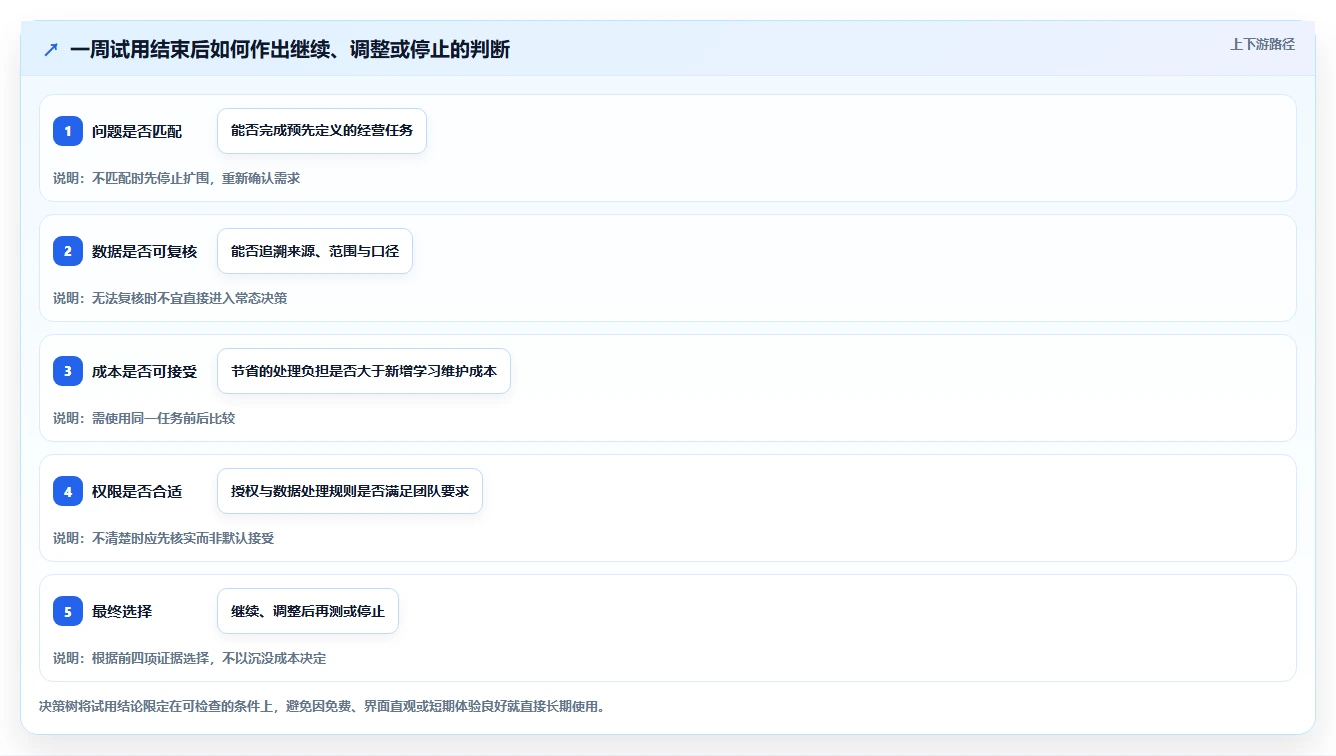Select the '数据是否可复核' heading
This screenshot has height=756, width=1336.
click(x=145, y=251)
